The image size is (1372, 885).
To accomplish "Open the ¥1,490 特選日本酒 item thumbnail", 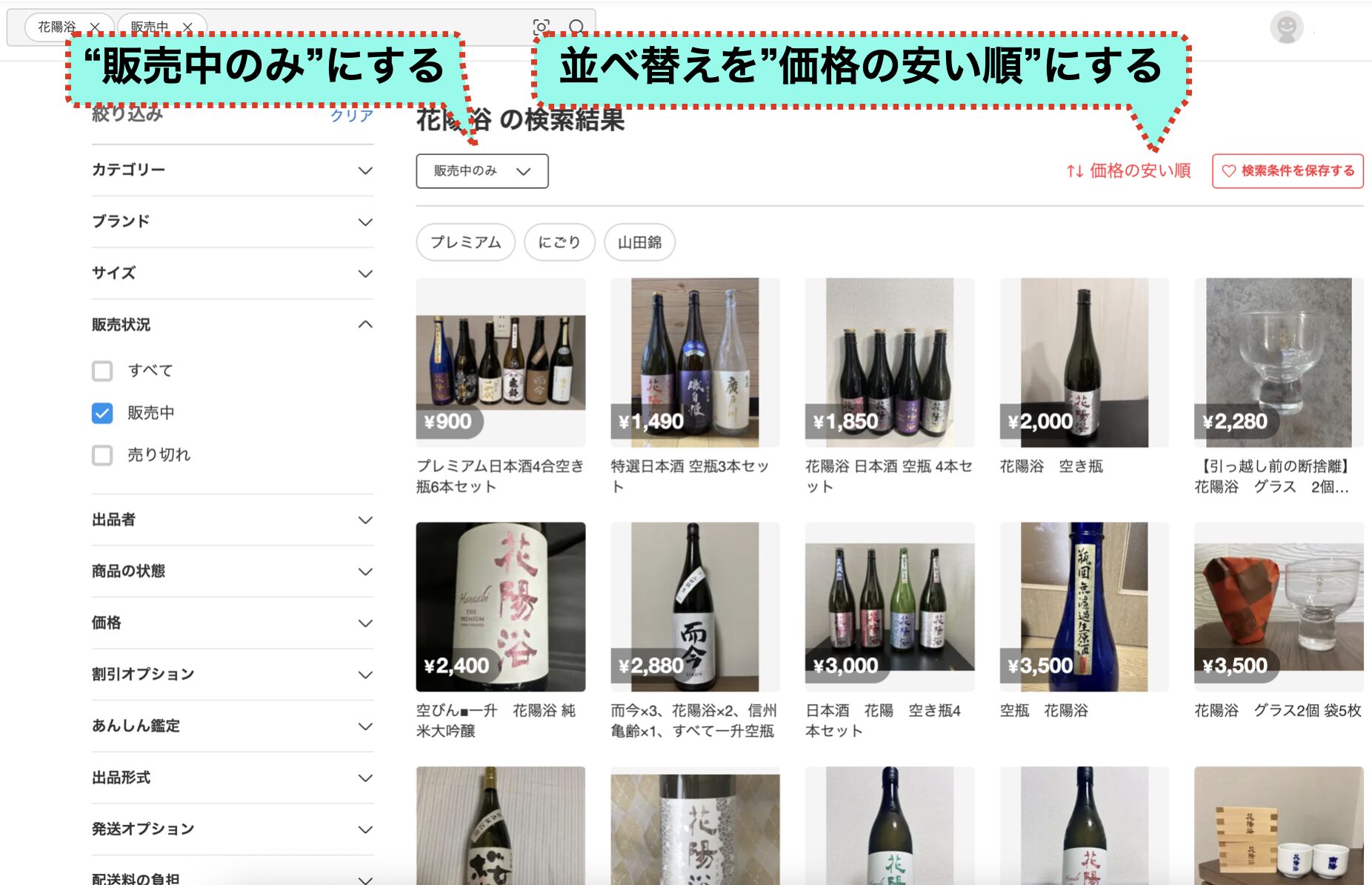I will pyautogui.click(x=695, y=362).
